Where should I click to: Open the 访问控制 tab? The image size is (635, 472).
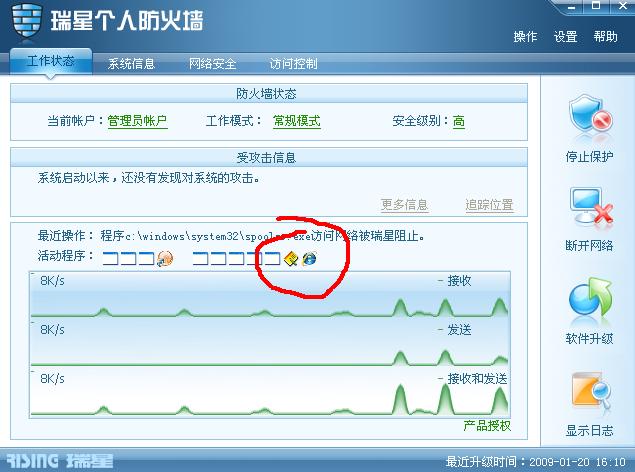click(293, 64)
